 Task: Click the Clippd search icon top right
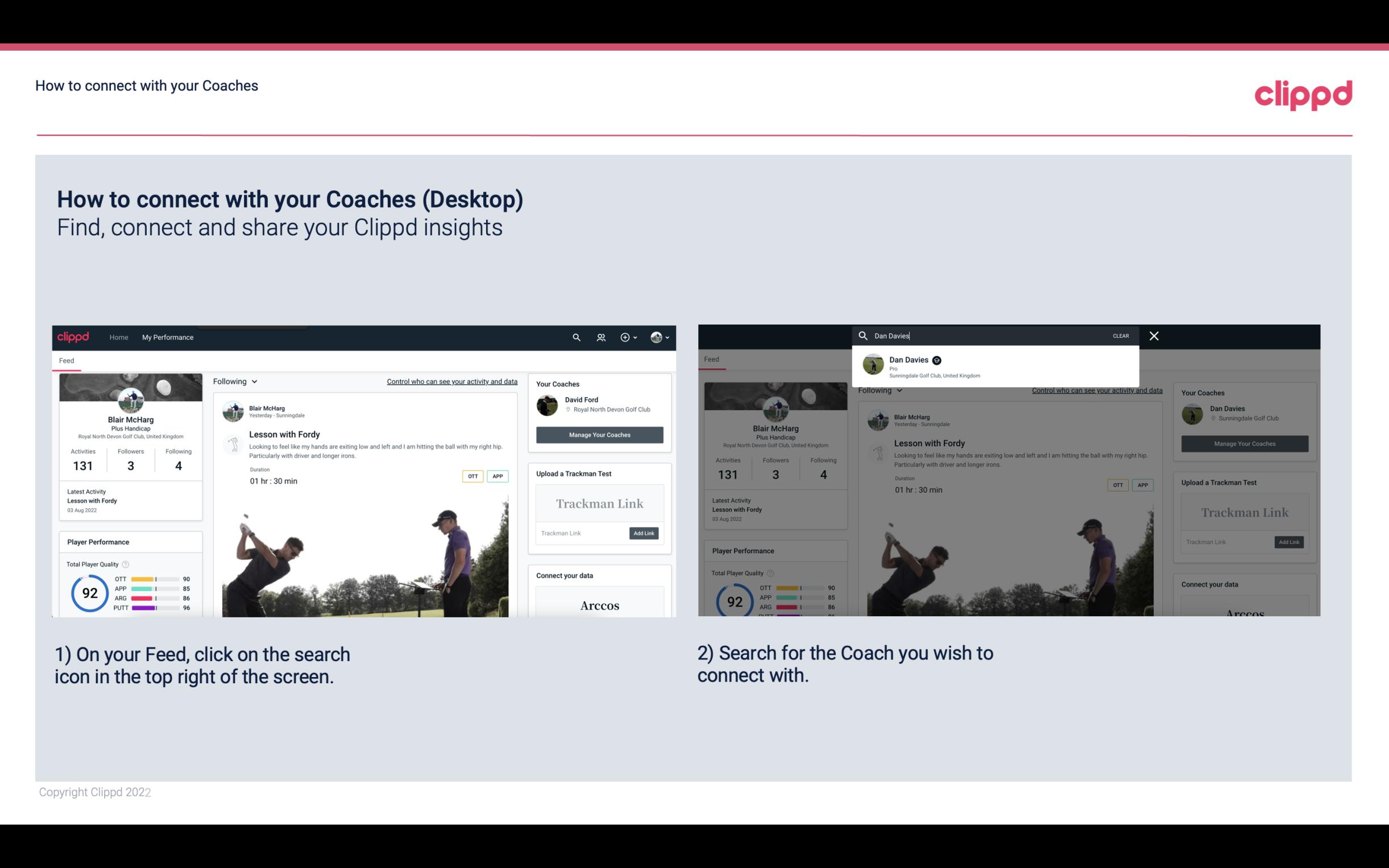(x=575, y=337)
